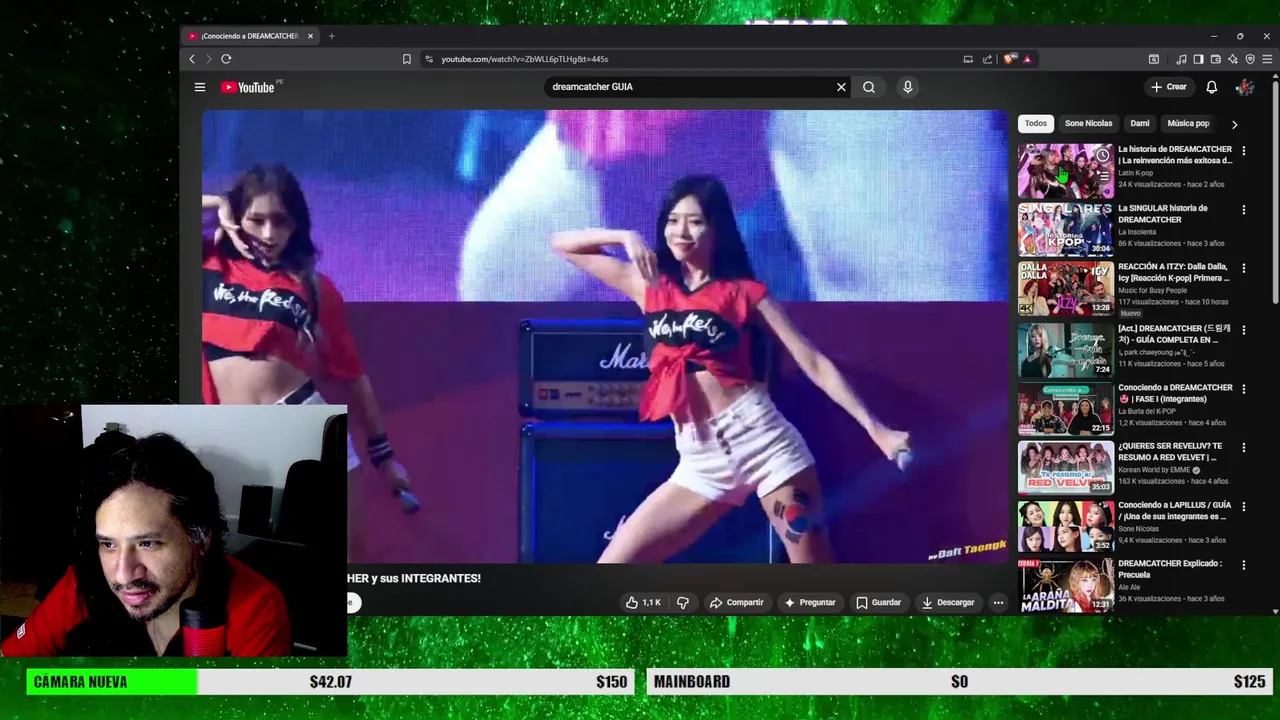This screenshot has width=1280, height=720.
Task: Click the Compartir button
Action: click(737, 602)
